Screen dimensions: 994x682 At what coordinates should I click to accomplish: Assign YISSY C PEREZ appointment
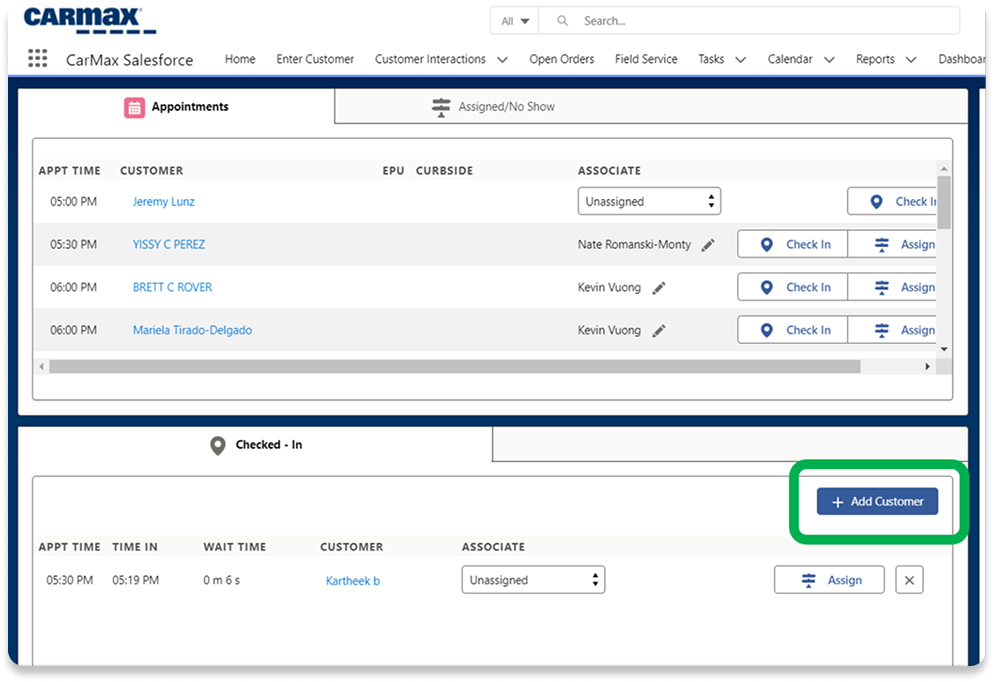pos(893,245)
